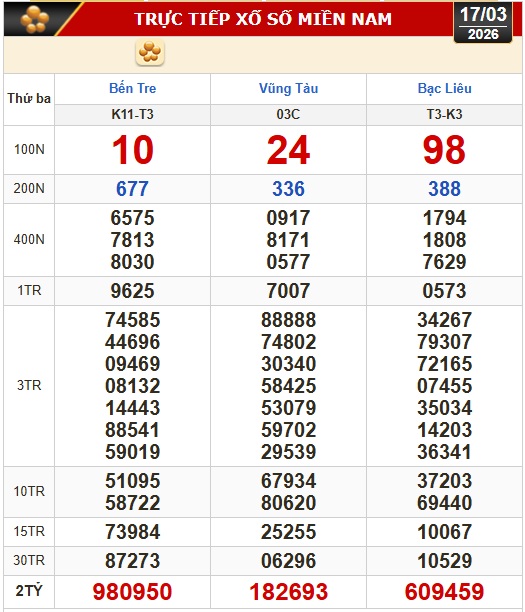This screenshot has width=525, height=612.
Task: Click the 10TR prize label
Action: click(x=29, y=491)
